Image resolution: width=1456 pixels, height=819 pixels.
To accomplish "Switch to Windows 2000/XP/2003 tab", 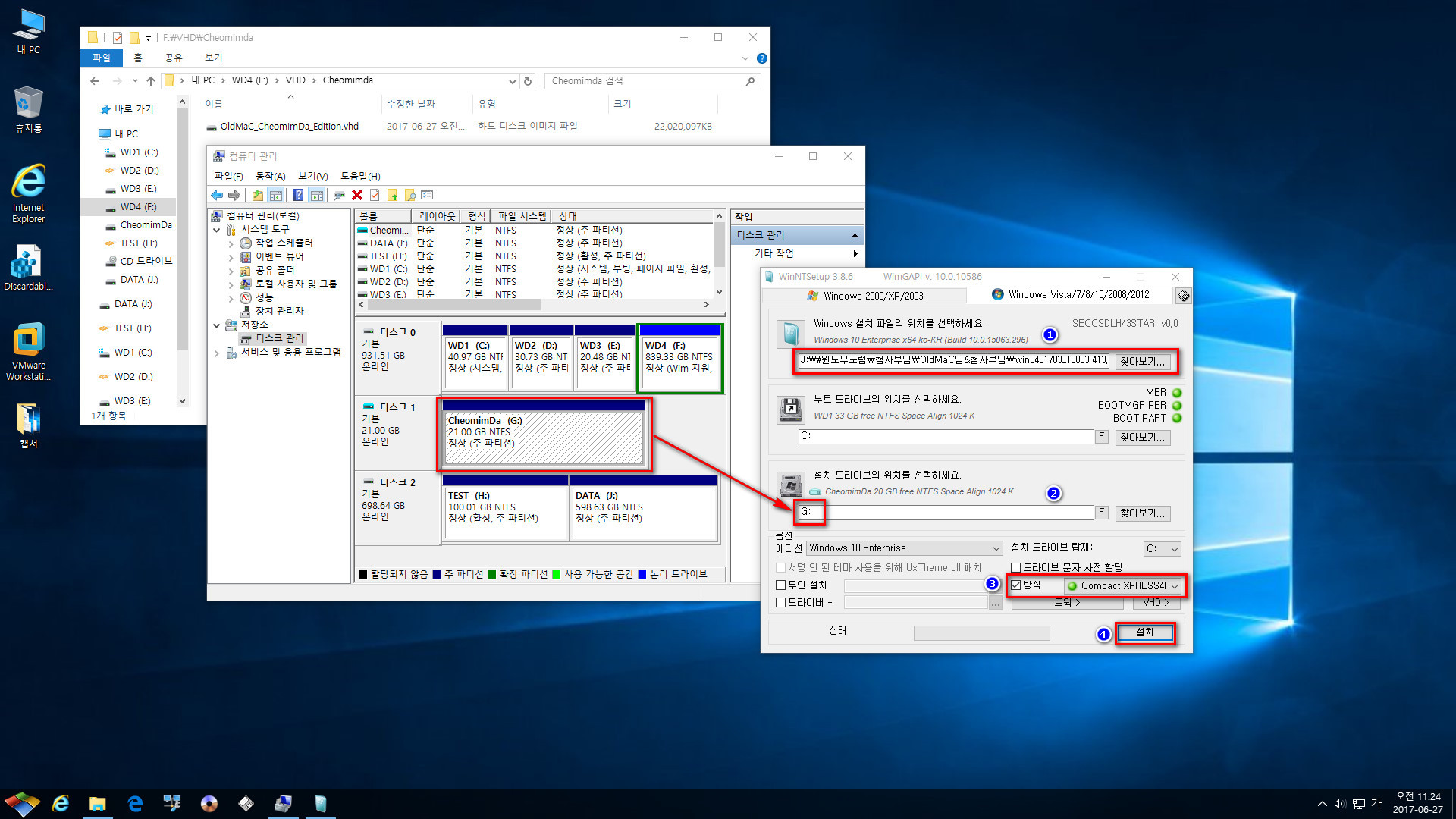I will coord(865,296).
